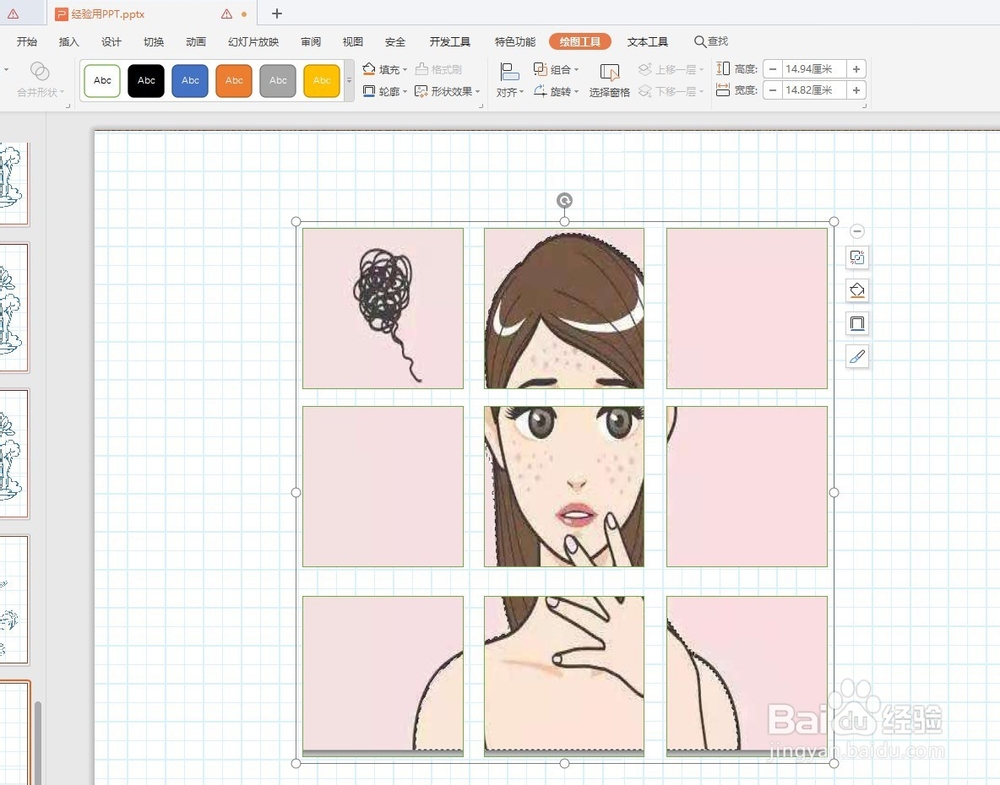
Task: Apply the orange Abc shape style
Action: pos(234,80)
